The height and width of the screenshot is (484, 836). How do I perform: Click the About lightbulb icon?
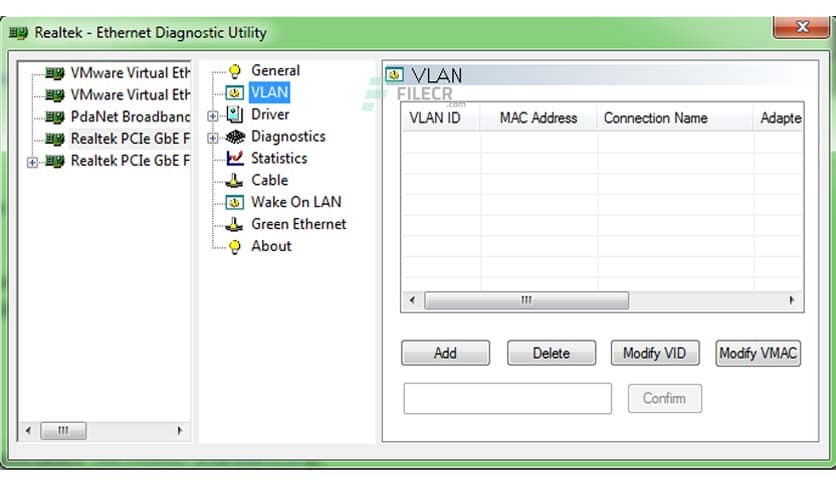point(235,246)
